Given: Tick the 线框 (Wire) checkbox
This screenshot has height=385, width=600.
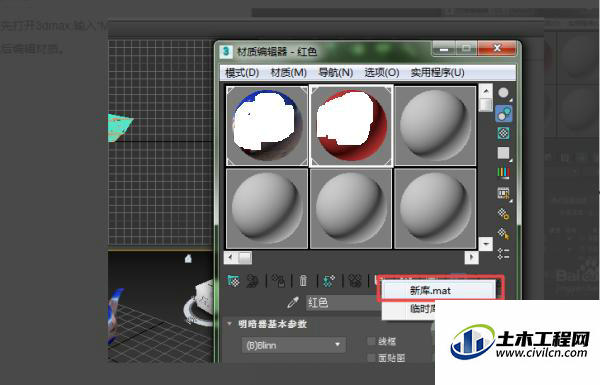Looking at the screenshot, I should [371, 341].
